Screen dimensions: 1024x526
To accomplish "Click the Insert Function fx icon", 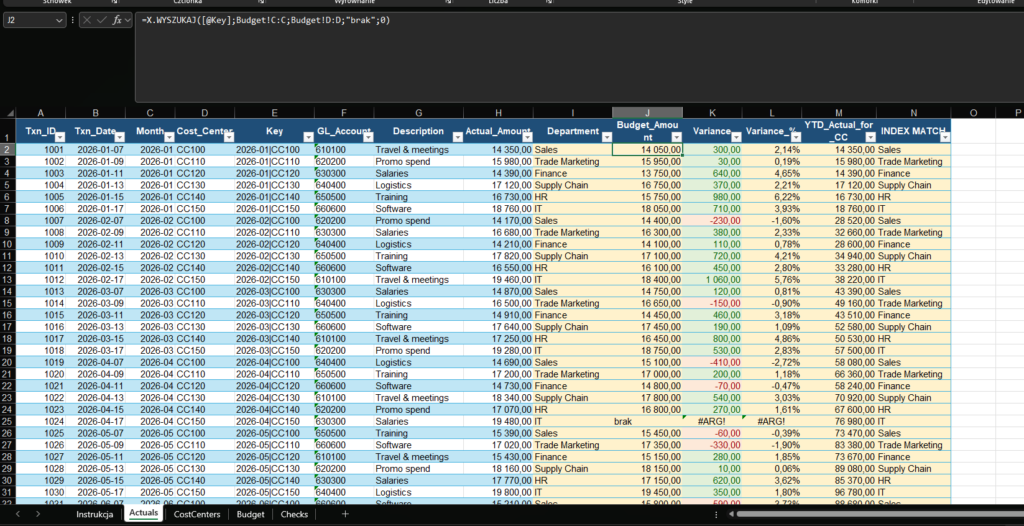I will pyautogui.click(x=117, y=20).
